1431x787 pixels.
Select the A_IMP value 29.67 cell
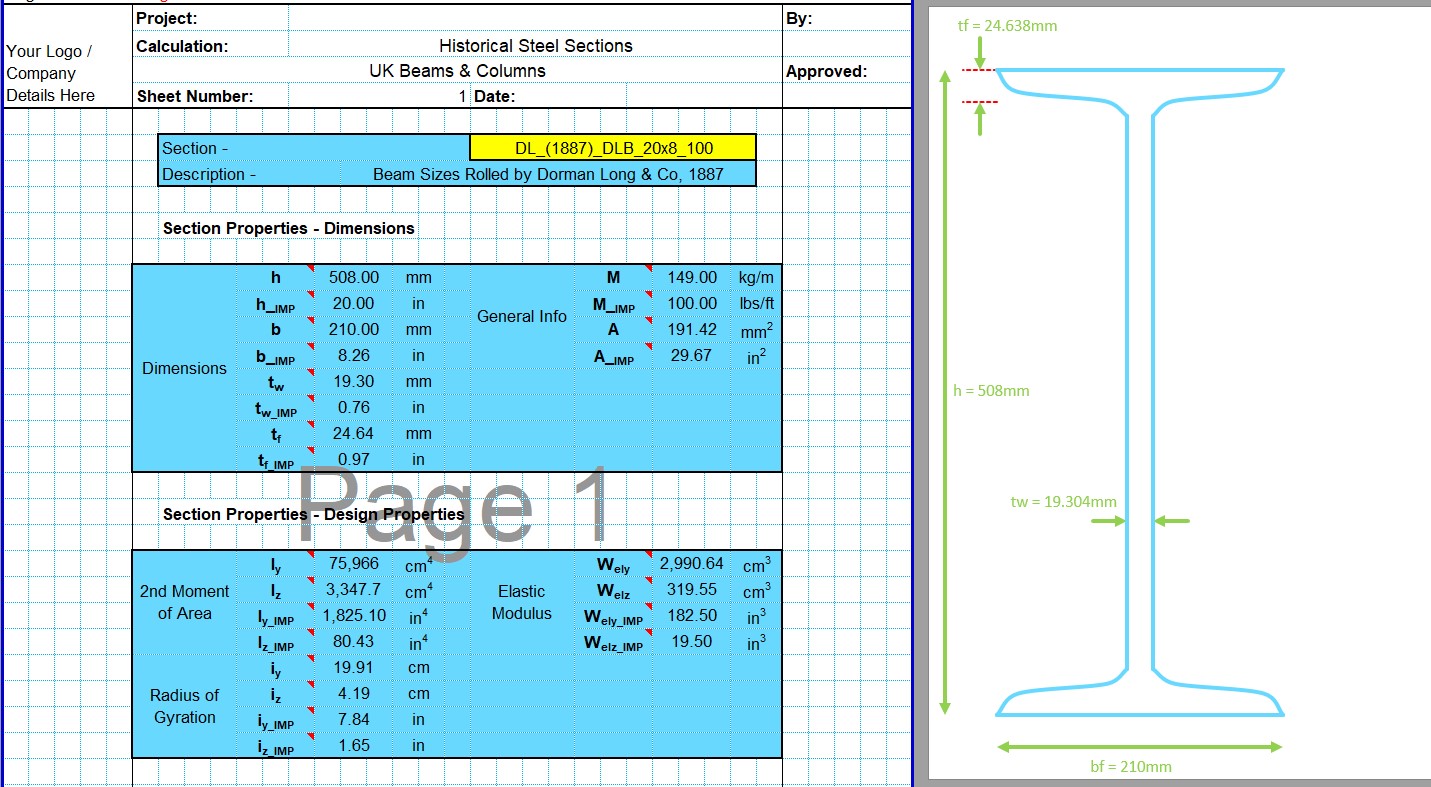pos(693,355)
